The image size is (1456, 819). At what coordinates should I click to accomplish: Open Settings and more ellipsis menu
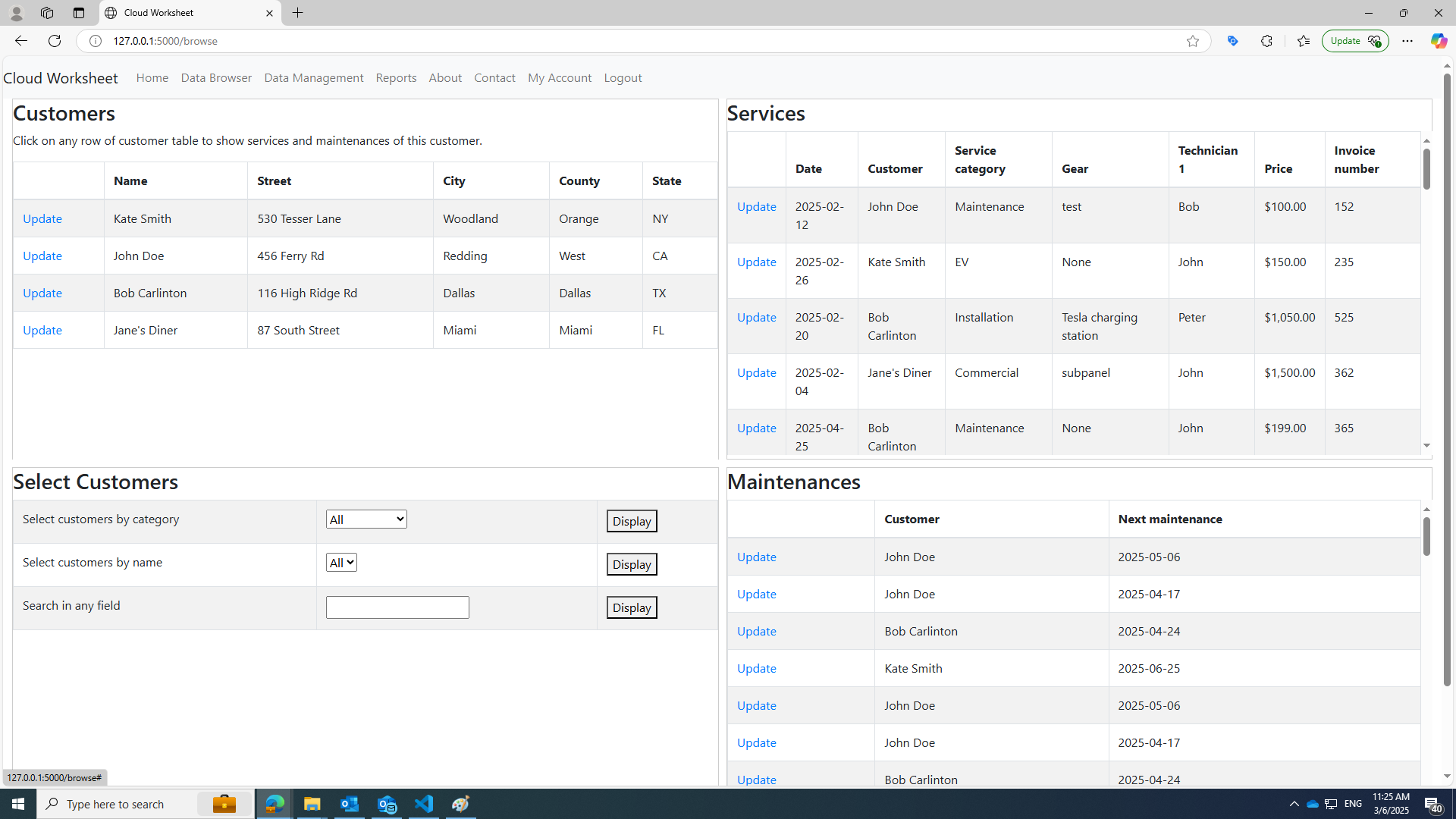coord(1407,41)
